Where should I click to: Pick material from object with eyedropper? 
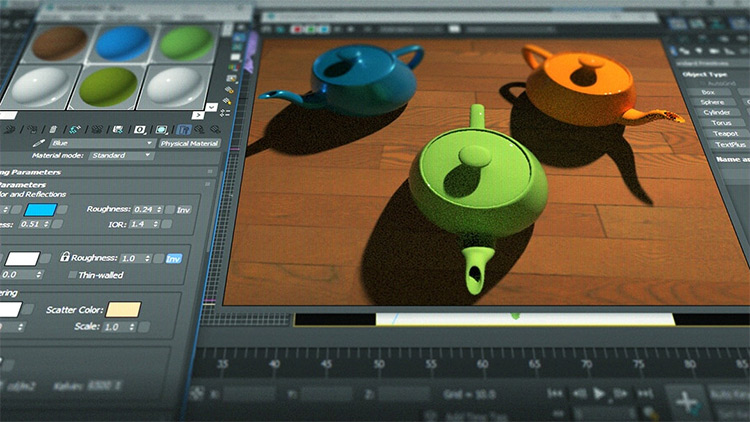point(38,143)
